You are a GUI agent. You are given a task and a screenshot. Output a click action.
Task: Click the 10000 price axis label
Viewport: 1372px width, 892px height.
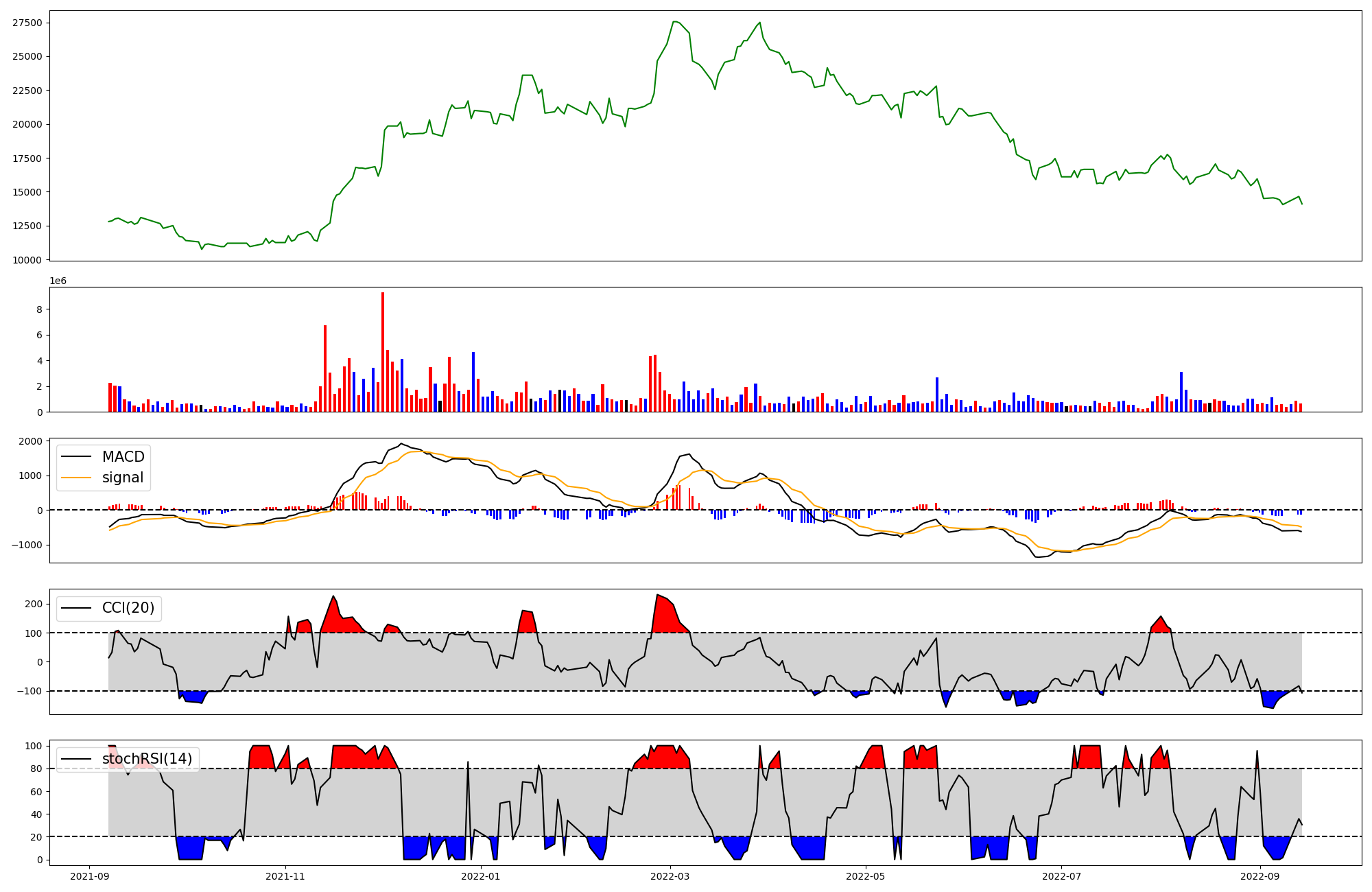click(27, 260)
